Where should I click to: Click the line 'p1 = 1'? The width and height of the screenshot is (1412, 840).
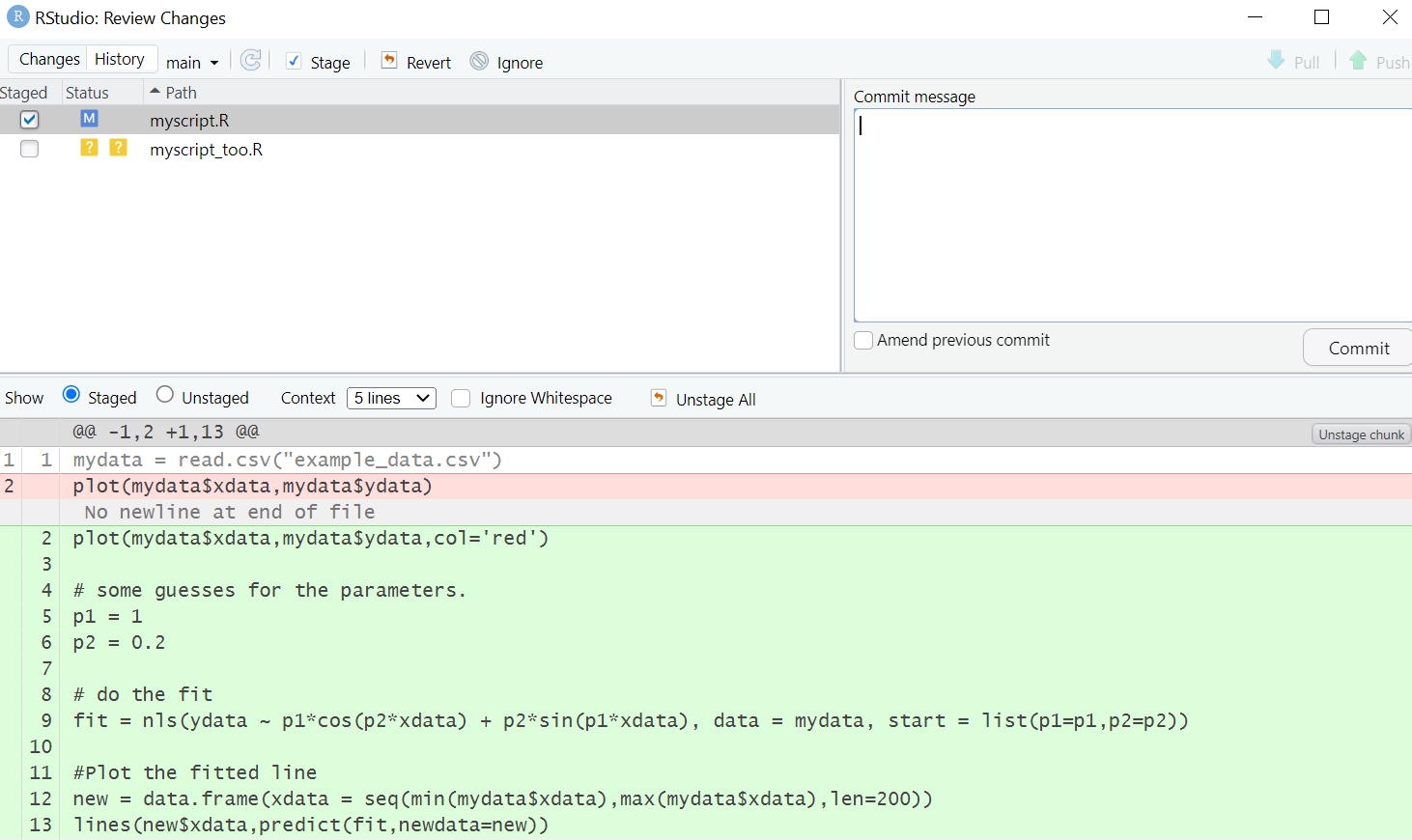point(107,616)
